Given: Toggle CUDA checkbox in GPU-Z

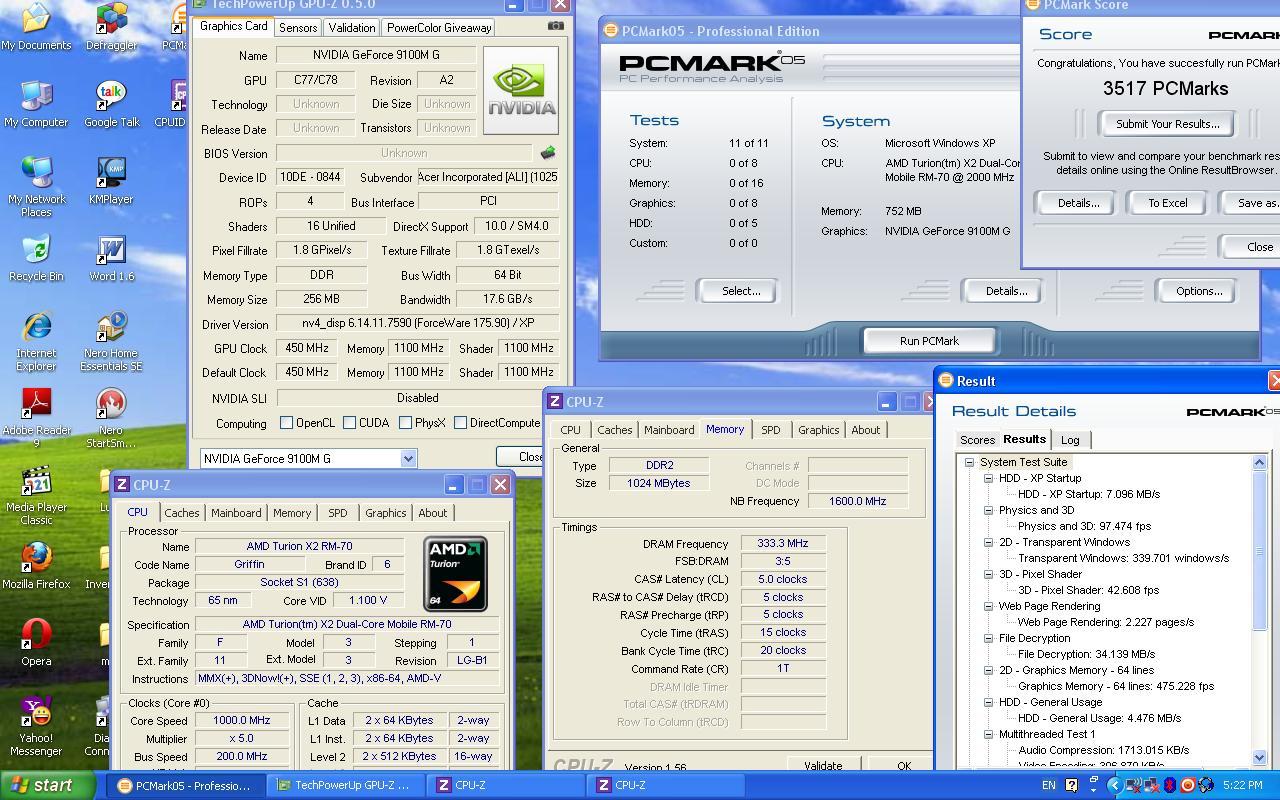Looking at the screenshot, I should coord(349,423).
